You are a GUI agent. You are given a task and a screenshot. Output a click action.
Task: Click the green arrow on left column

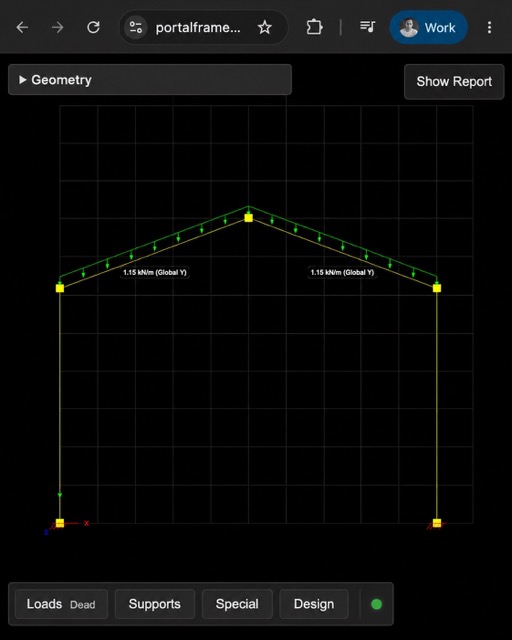[x=60, y=495]
